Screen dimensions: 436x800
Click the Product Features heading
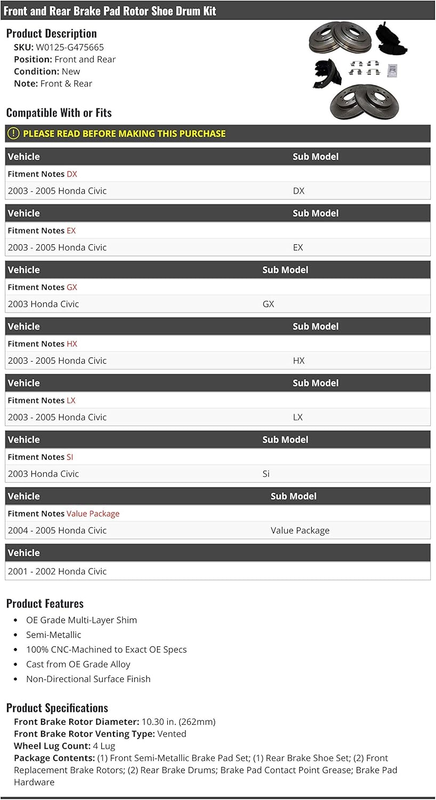(x=45, y=604)
